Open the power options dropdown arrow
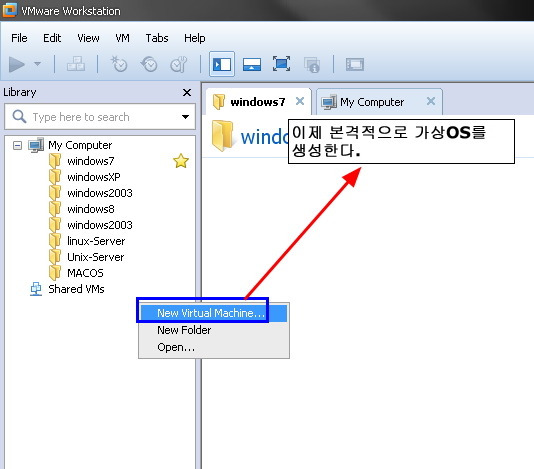This screenshot has height=469, width=534. [x=37, y=64]
